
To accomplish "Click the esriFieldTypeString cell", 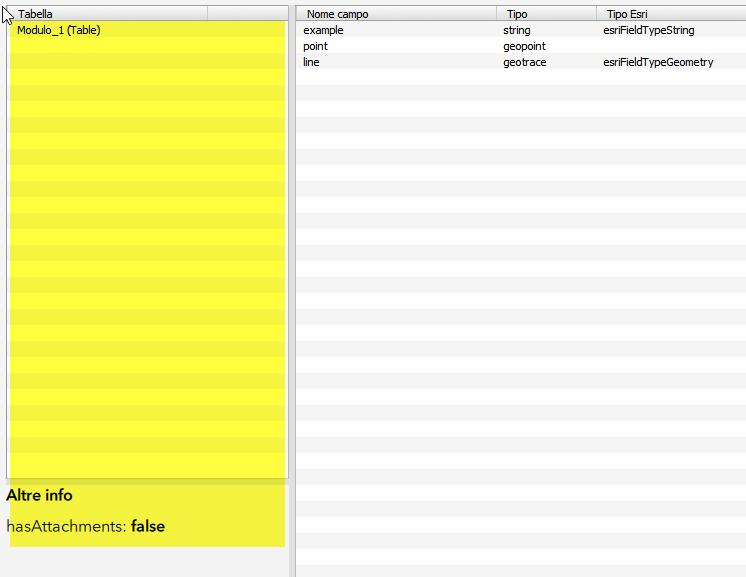I will click(x=648, y=30).
